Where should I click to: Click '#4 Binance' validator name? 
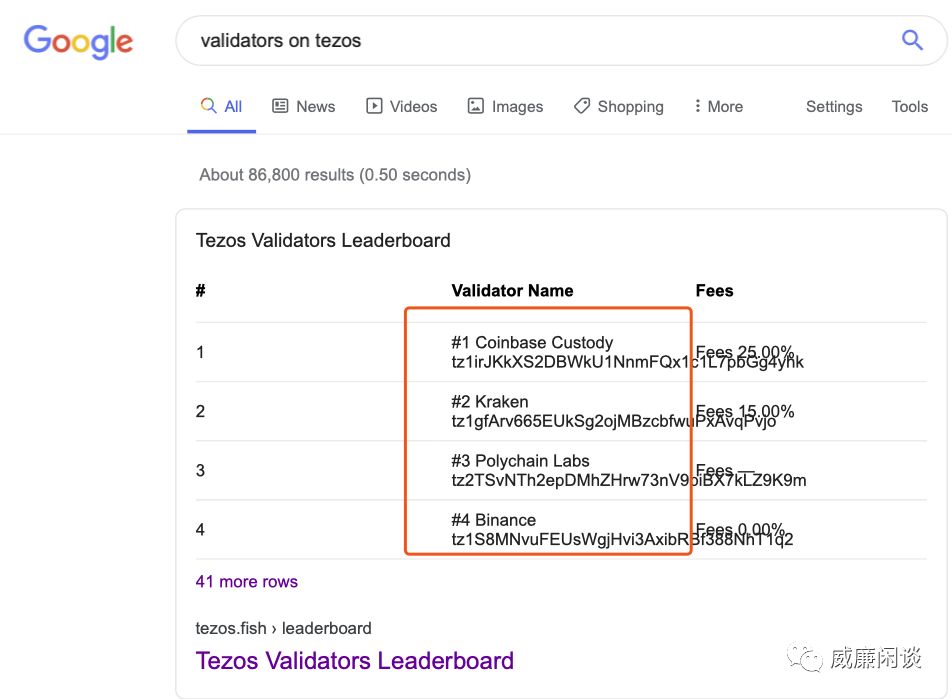[494, 520]
